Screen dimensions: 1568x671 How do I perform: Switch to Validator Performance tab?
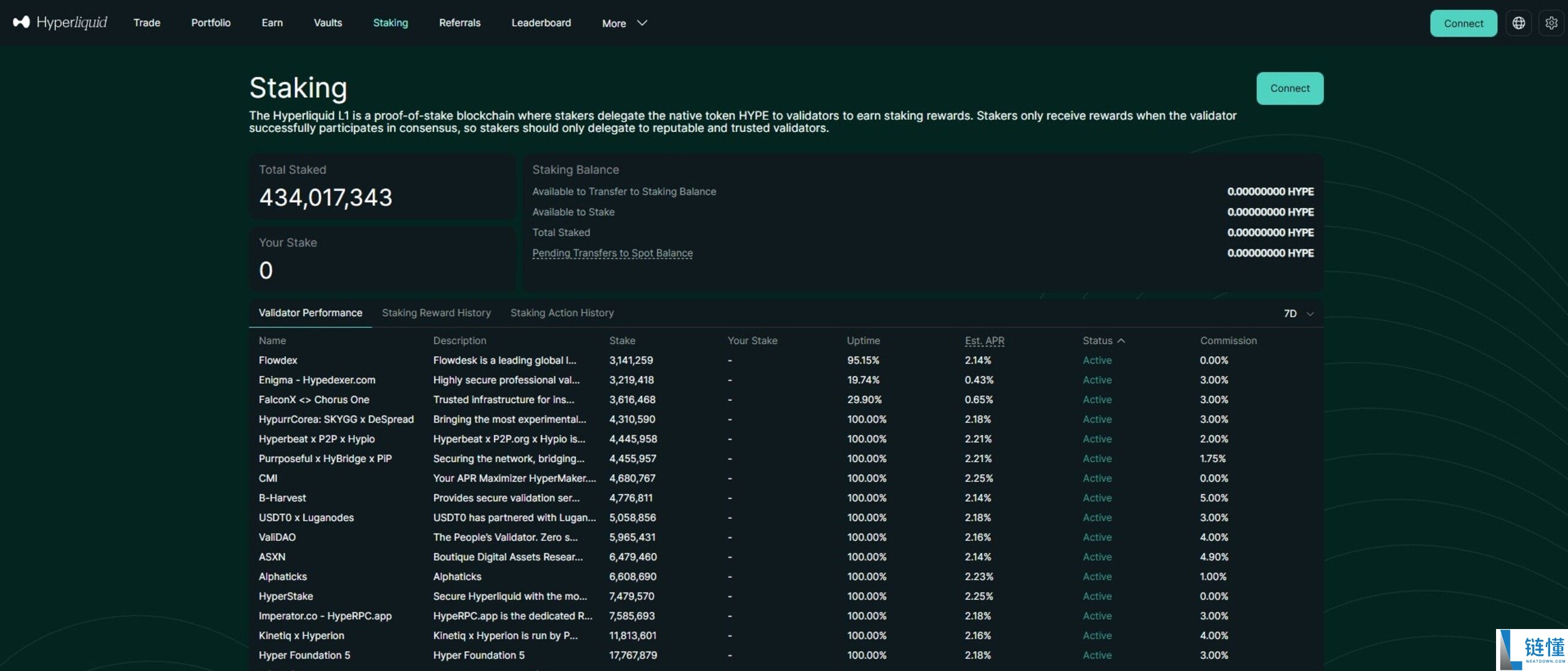click(311, 312)
